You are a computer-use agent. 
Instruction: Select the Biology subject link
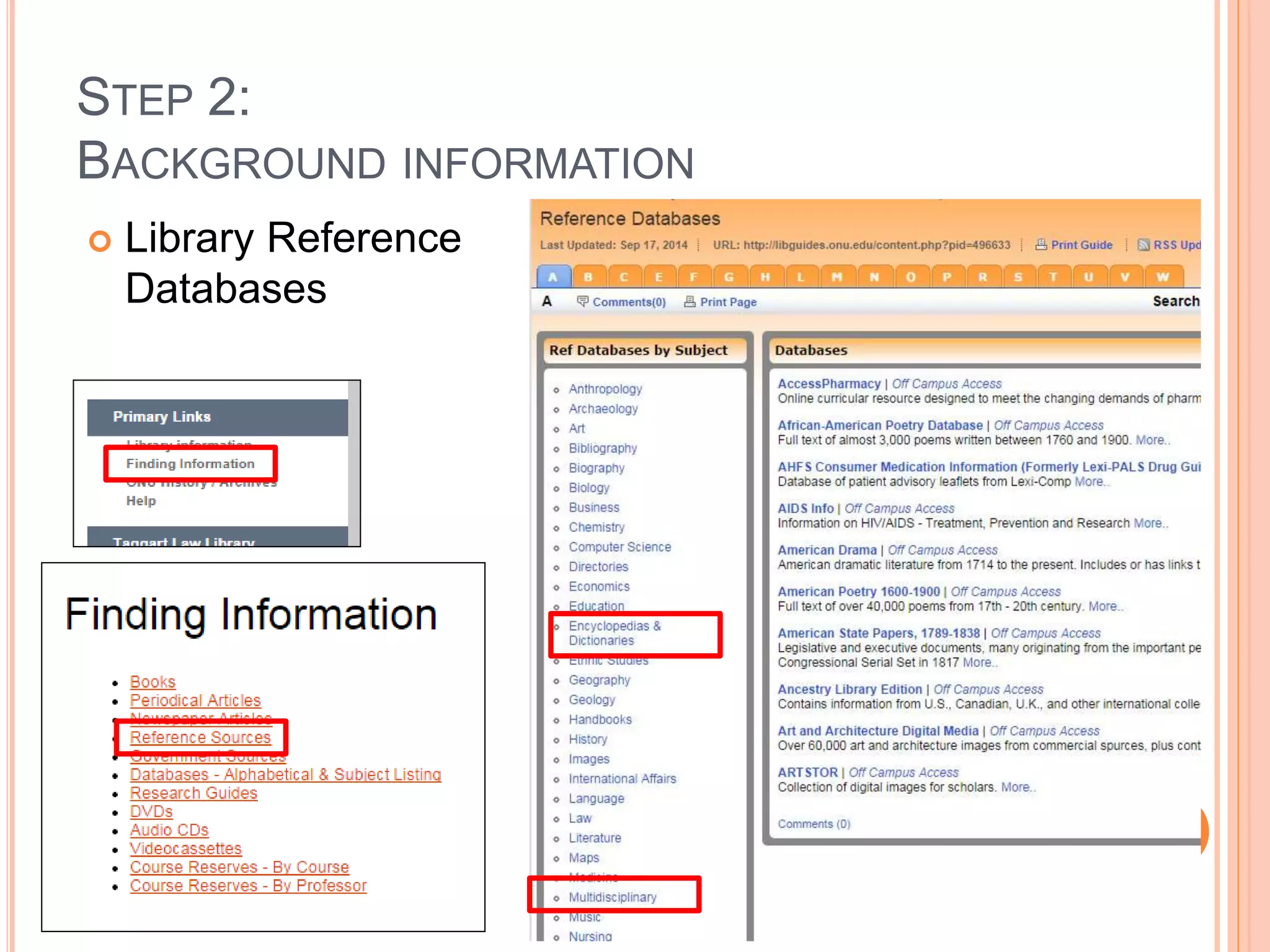(x=589, y=488)
